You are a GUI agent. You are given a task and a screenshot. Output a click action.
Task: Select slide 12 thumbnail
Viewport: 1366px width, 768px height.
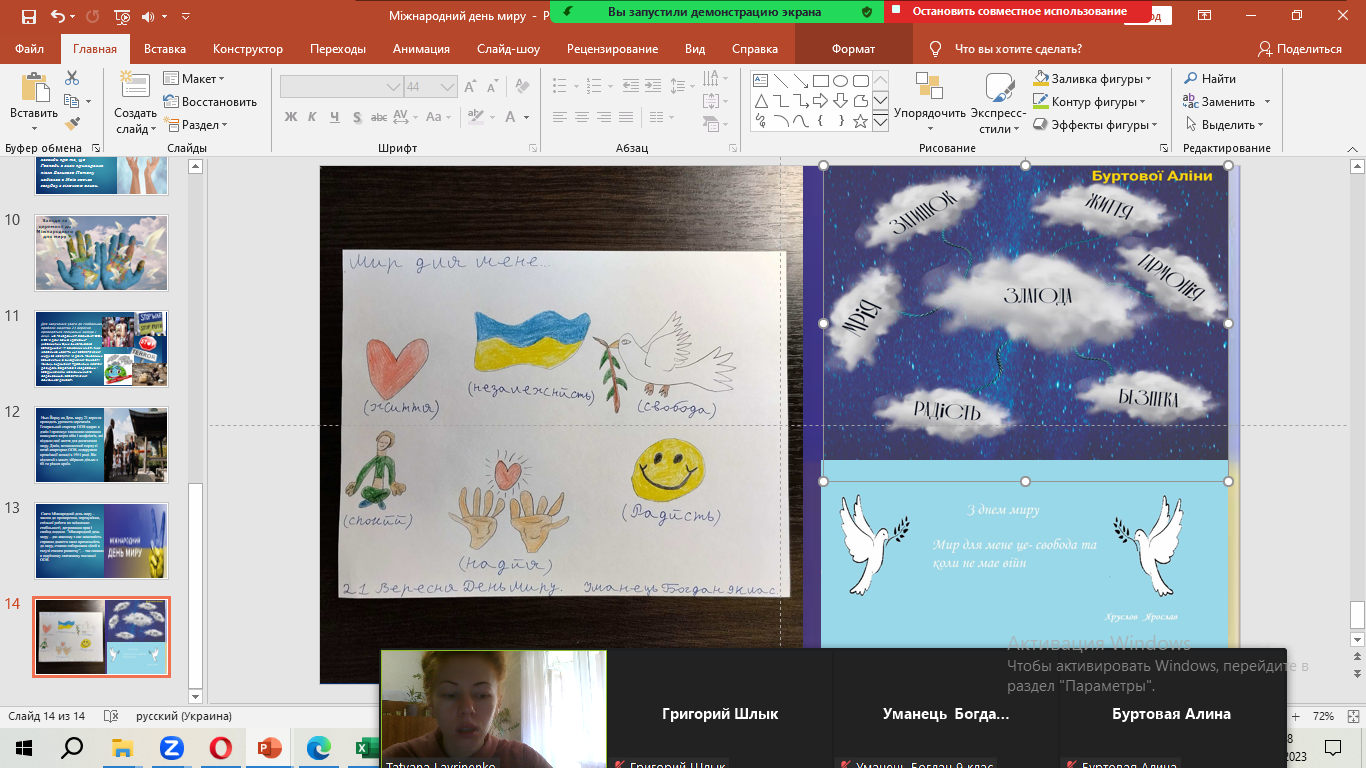tap(102, 445)
